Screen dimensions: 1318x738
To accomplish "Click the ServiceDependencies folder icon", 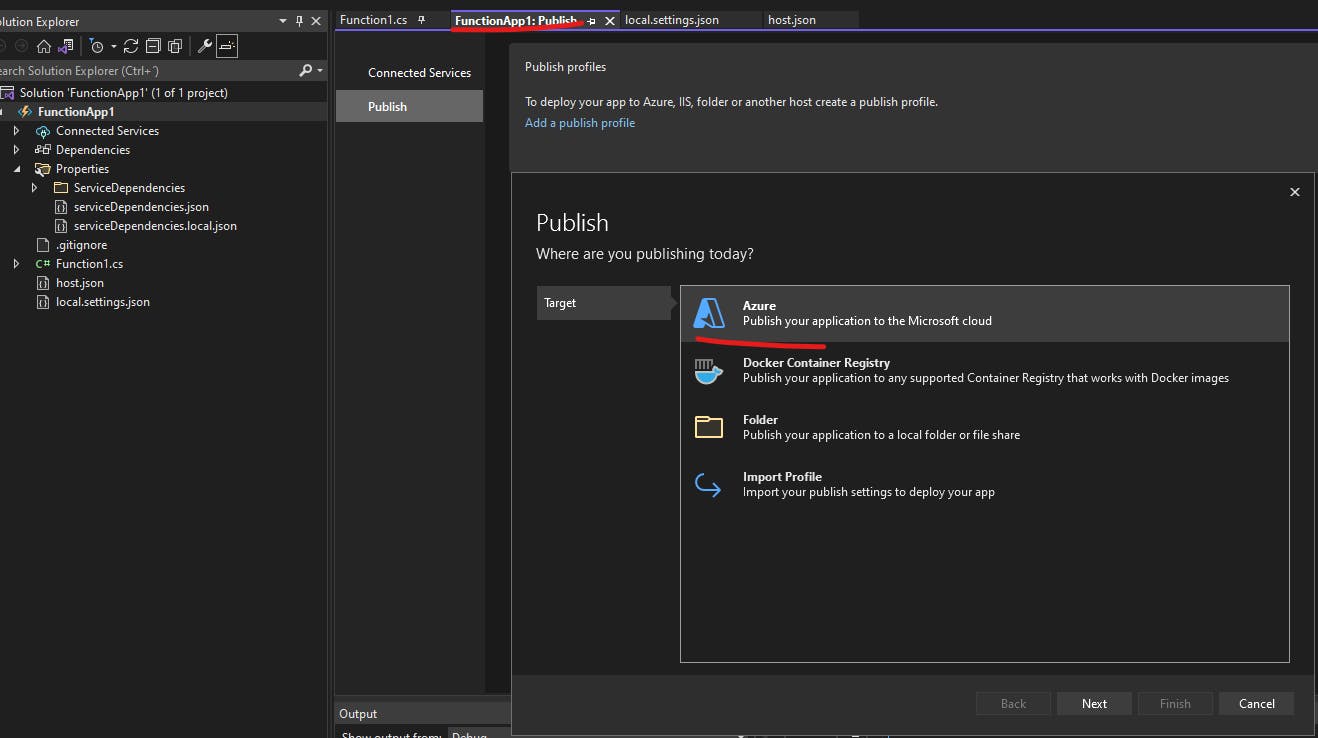I will (61, 188).
